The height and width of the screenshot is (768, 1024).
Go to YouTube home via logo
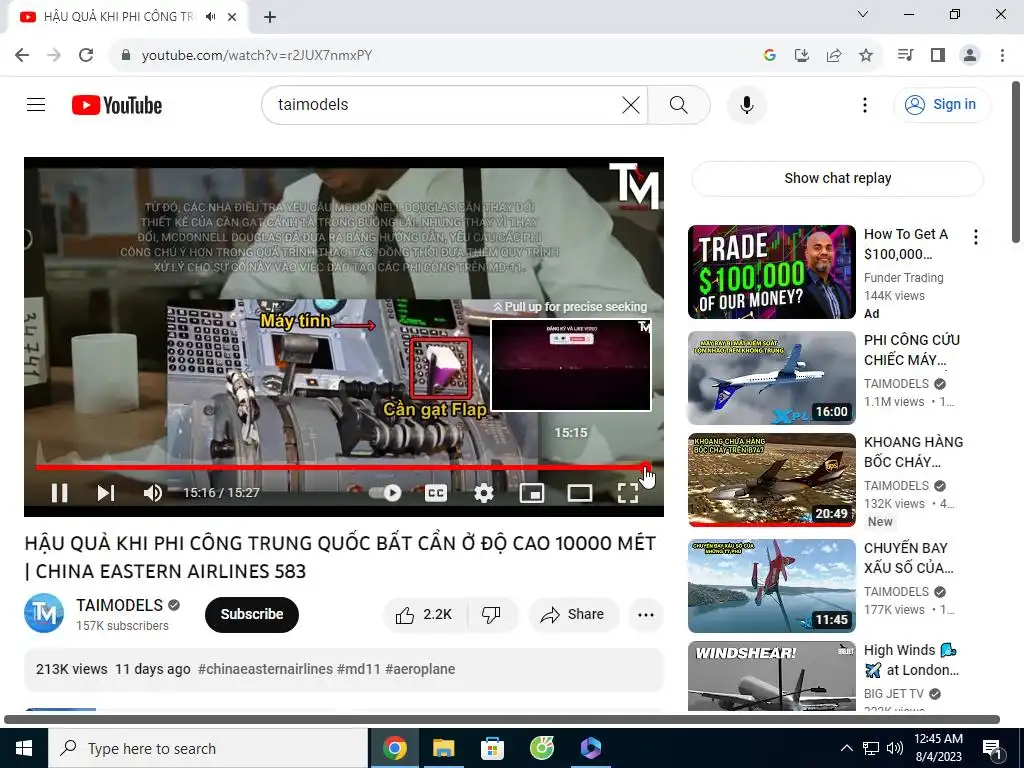tap(117, 105)
